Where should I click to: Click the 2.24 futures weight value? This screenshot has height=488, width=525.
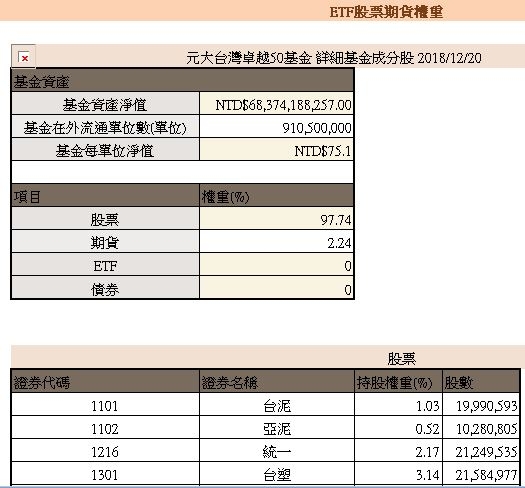340,243
